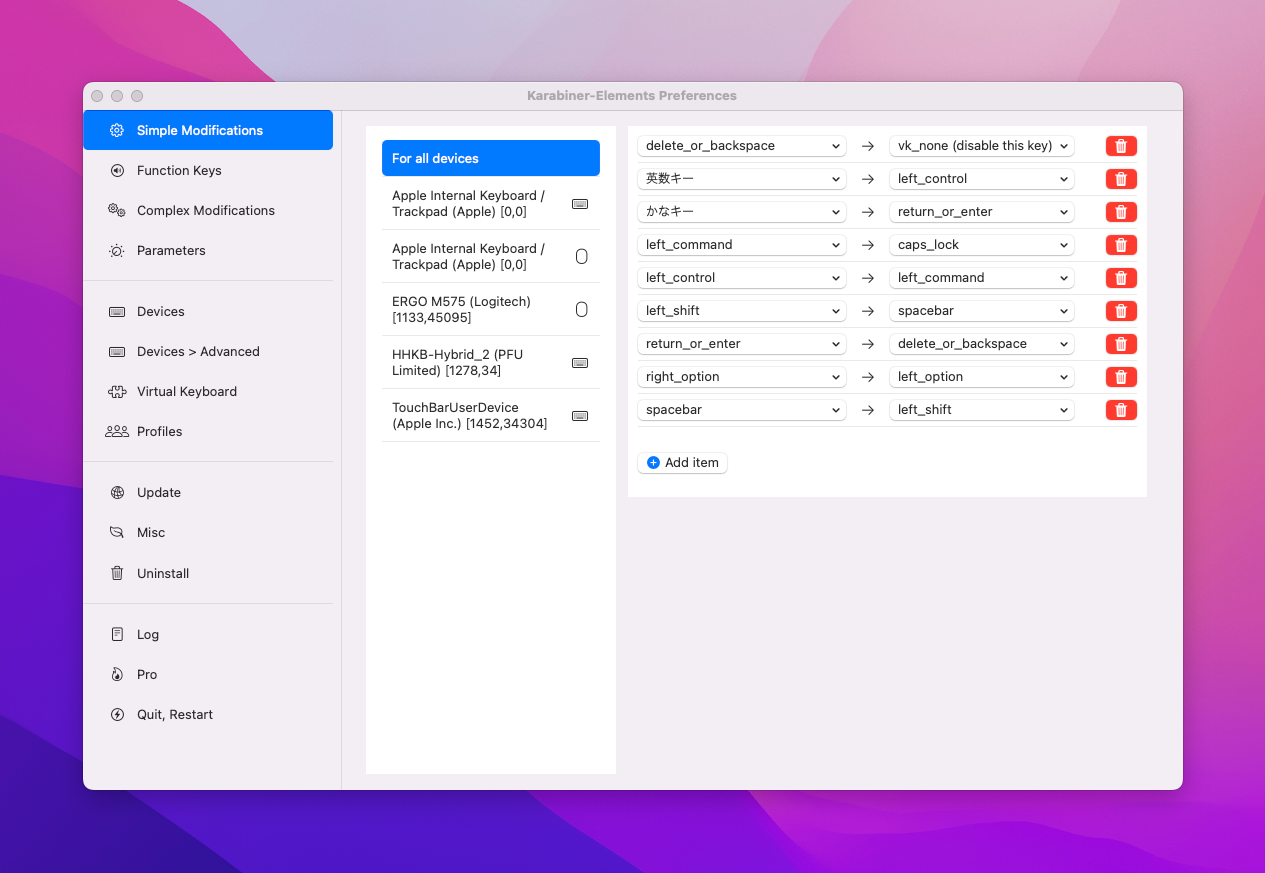Select the HHKB-Hybrid_2 (PFU Limited) device

coord(491,362)
